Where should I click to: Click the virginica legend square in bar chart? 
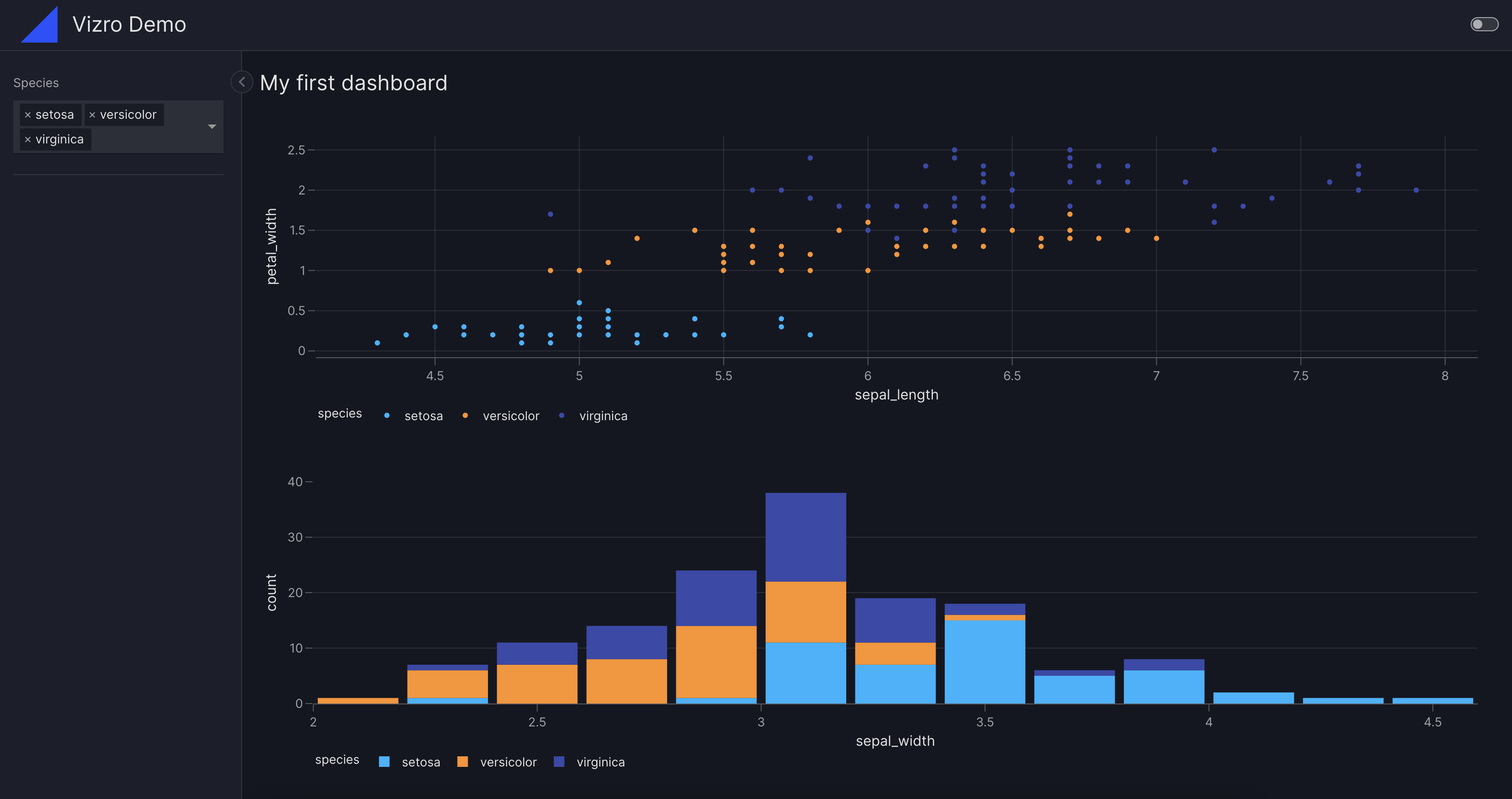[559, 762]
